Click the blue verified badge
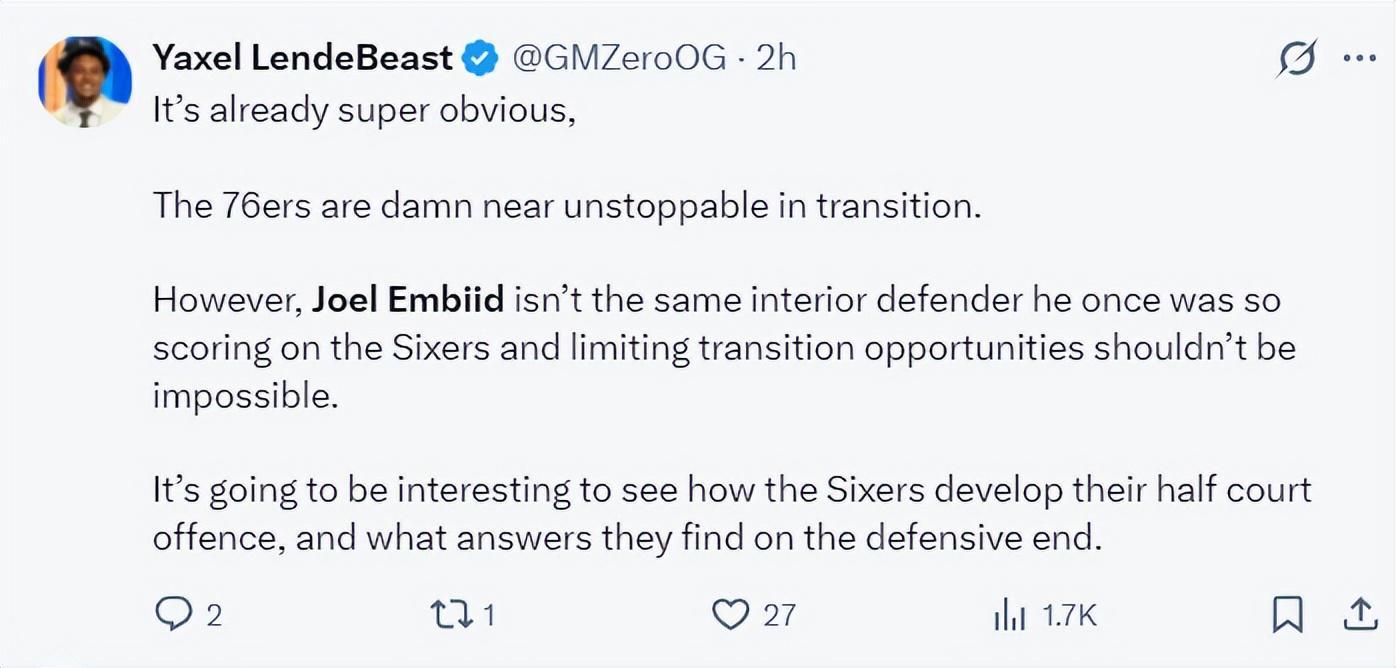This screenshot has height=668, width=1396. [x=482, y=59]
